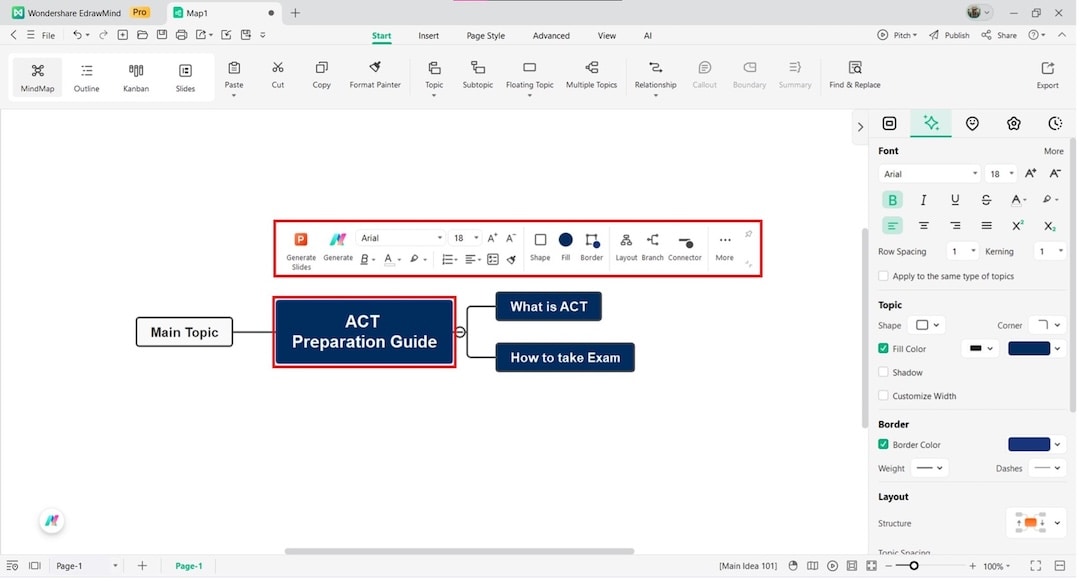
Task: Open the Arial font dropdown in floating toolbar
Action: tap(400, 238)
